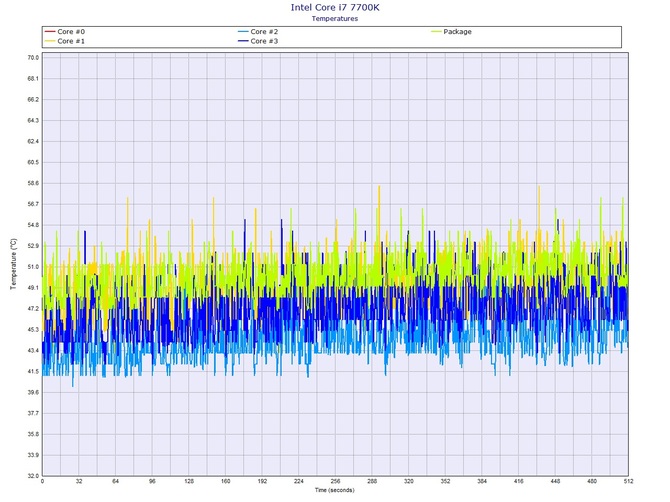Click the Temperatures subtitle
This screenshot has width=670, height=502.
tap(335, 18)
